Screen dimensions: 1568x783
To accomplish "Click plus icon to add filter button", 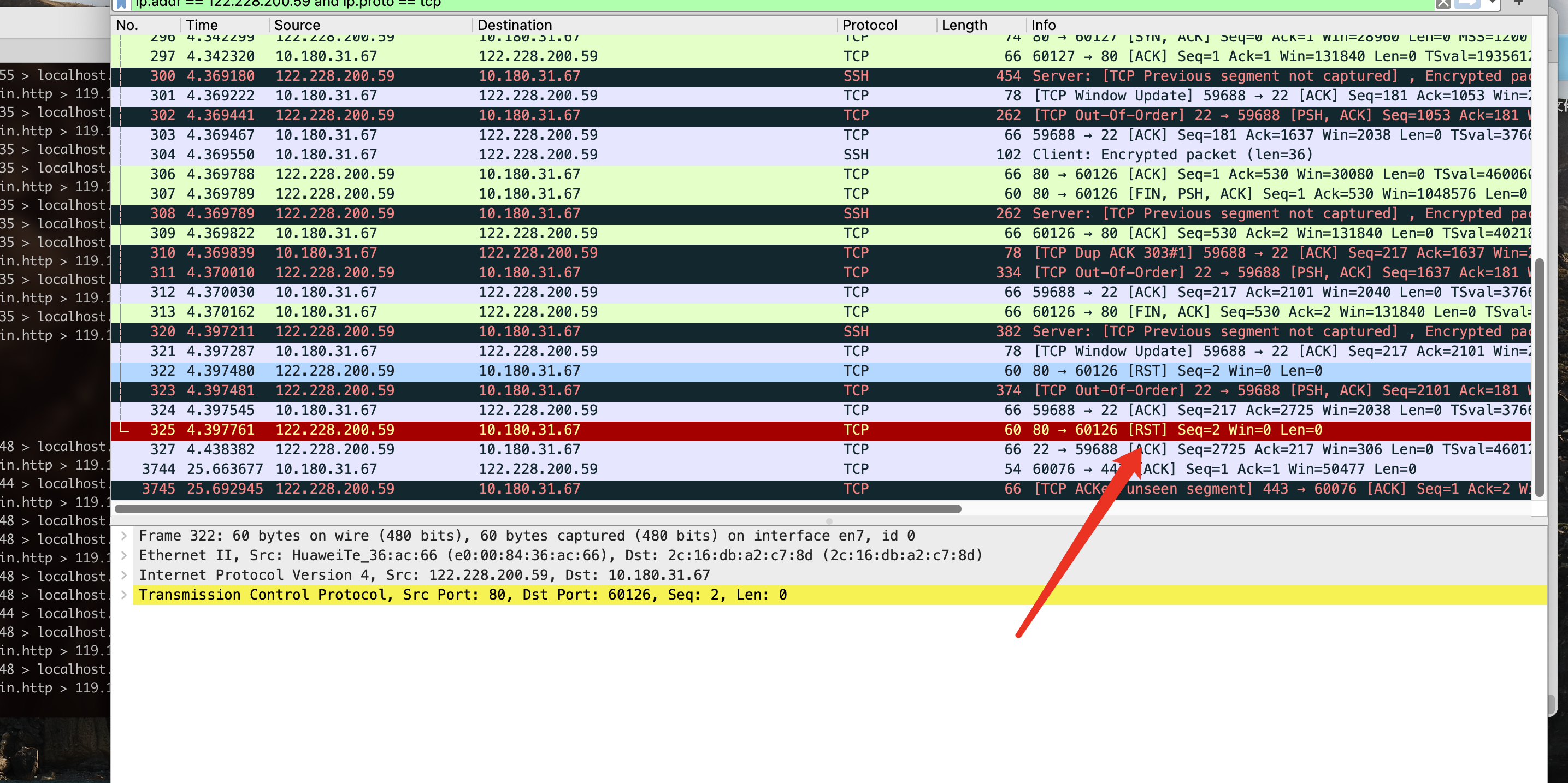I will tap(1519, 3).
